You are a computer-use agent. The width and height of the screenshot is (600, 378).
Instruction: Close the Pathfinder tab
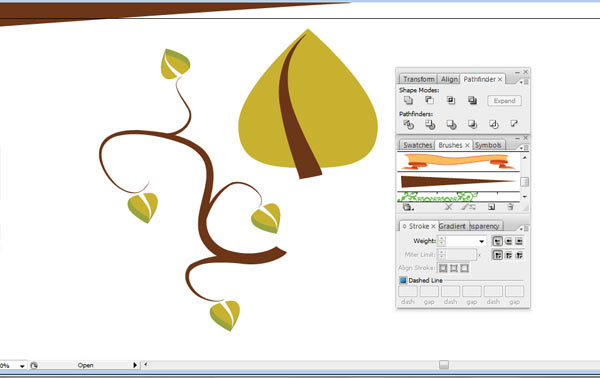pyautogui.click(x=500, y=79)
